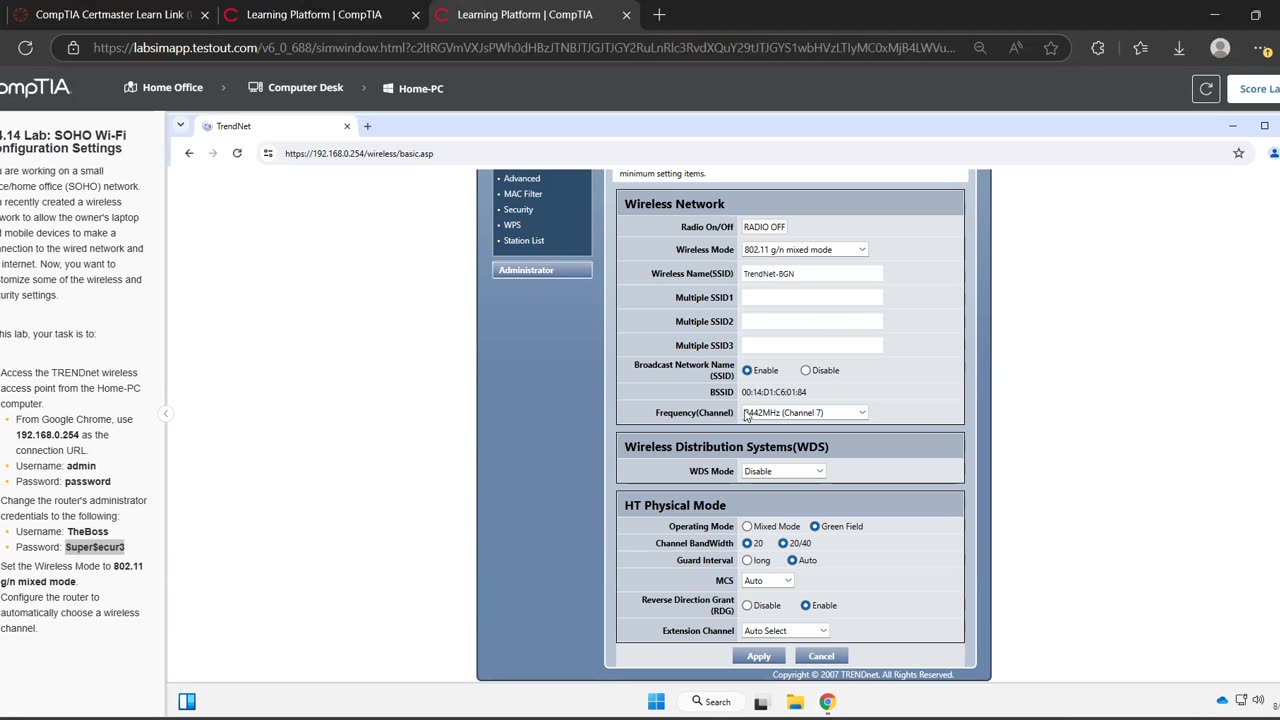Click the blue panel icon at bottom left

click(x=187, y=701)
